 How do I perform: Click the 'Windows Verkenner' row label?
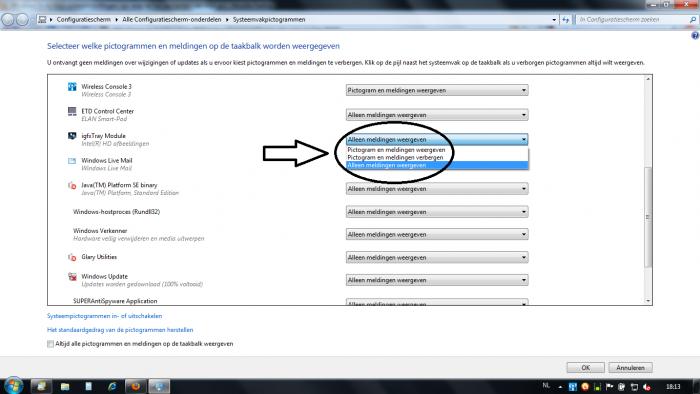pos(100,231)
